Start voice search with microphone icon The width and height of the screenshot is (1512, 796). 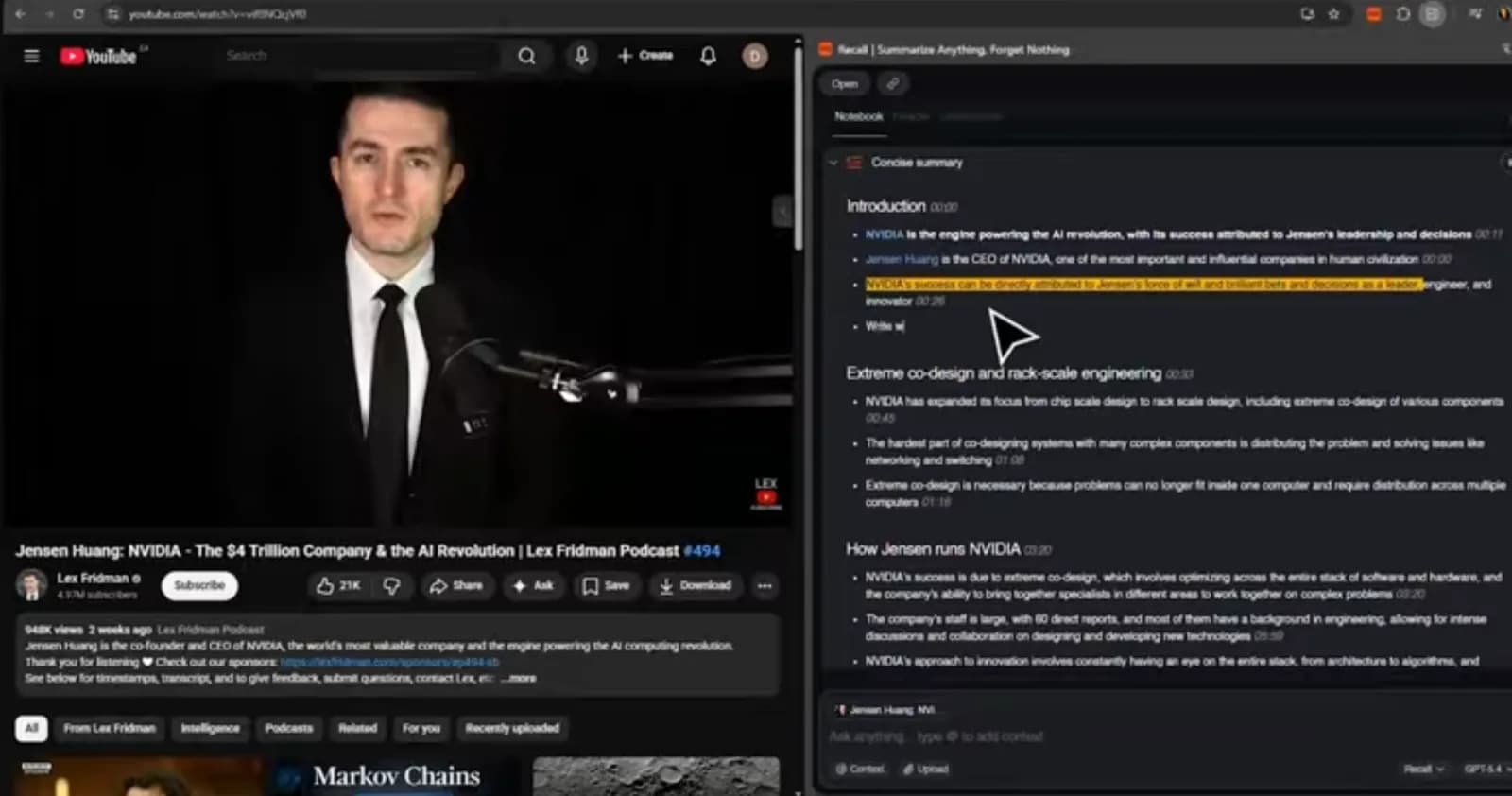pyautogui.click(x=581, y=56)
